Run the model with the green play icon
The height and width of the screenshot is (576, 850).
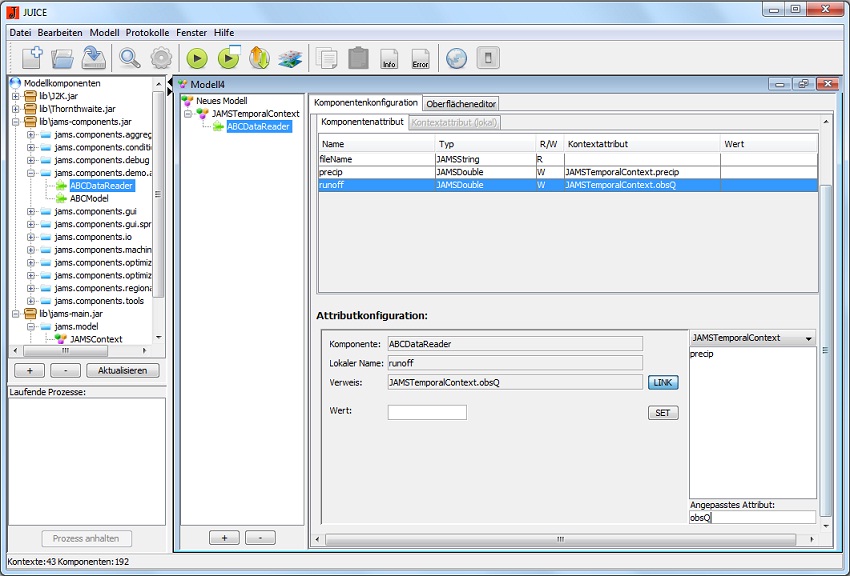coord(197,59)
